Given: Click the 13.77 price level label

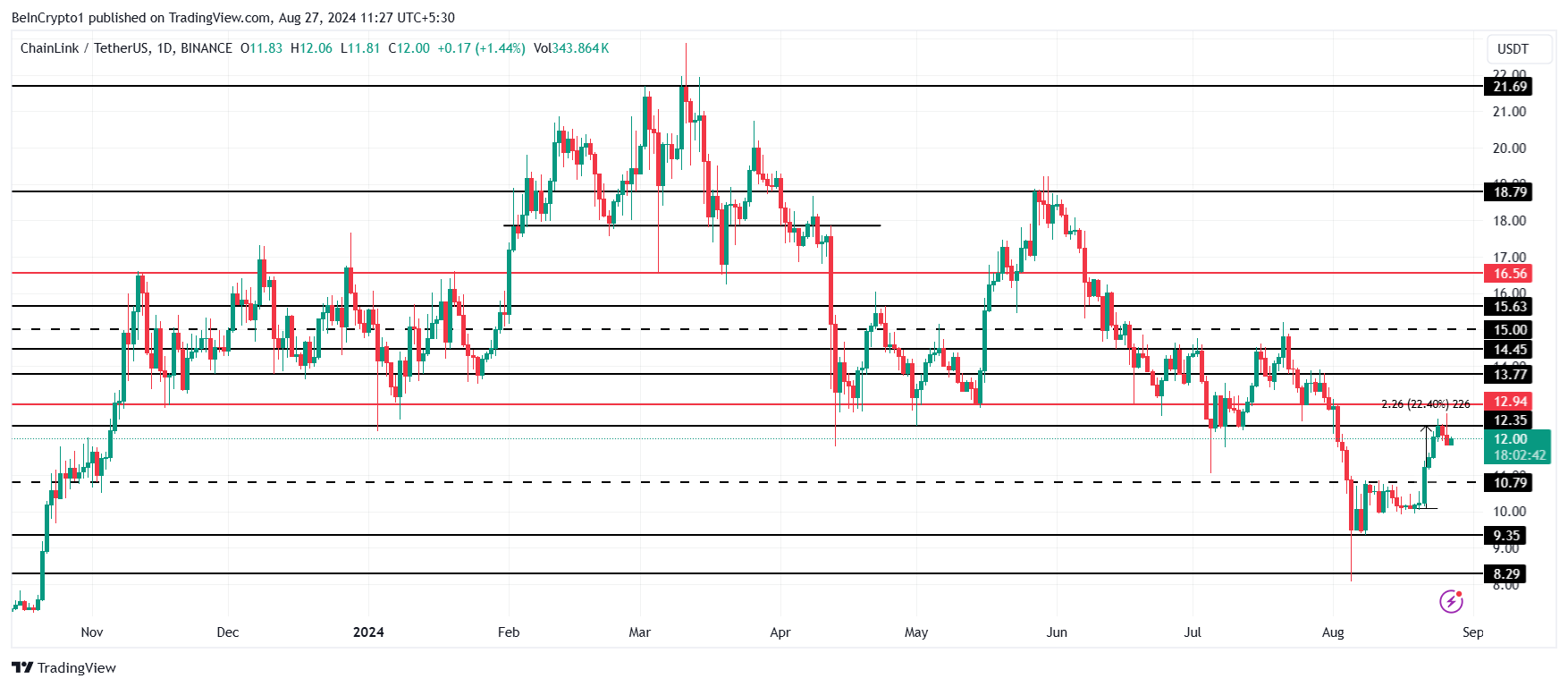Looking at the screenshot, I should 1509,375.
